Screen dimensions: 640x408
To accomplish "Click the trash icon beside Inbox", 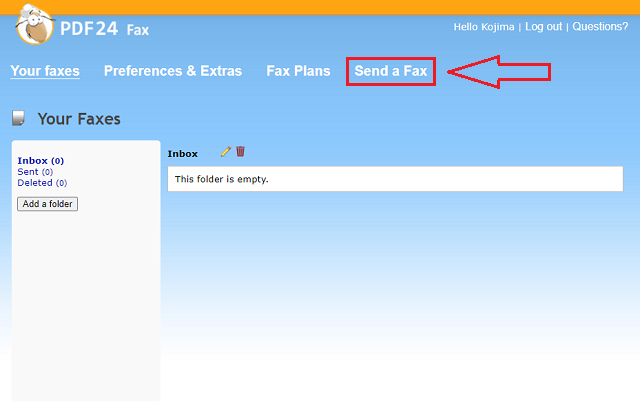I will [240, 152].
